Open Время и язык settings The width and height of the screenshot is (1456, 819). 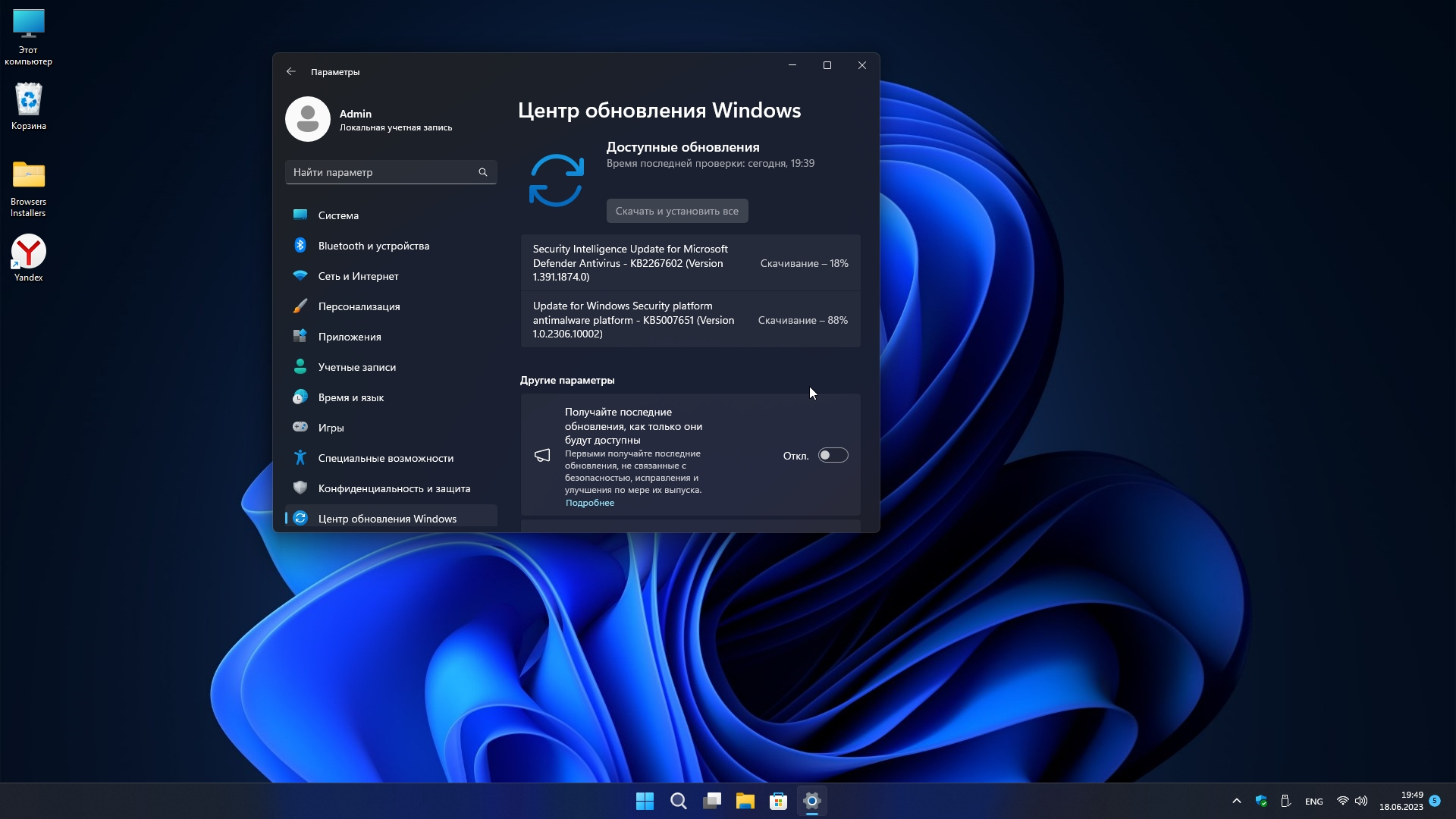tap(350, 397)
